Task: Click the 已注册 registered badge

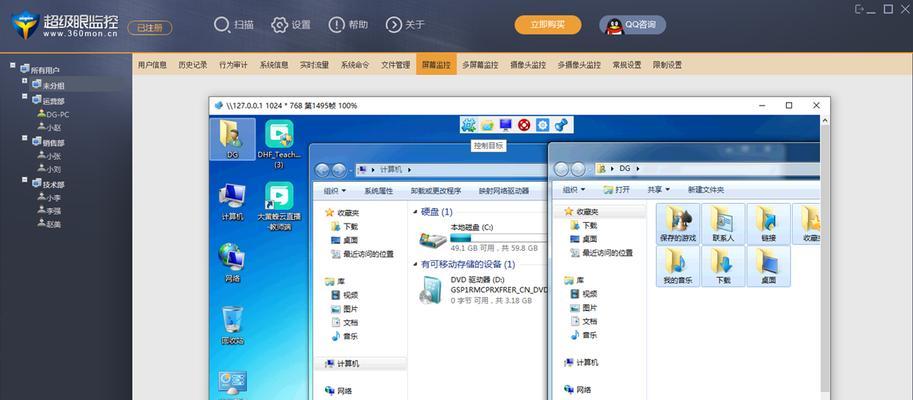Action: [150, 27]
